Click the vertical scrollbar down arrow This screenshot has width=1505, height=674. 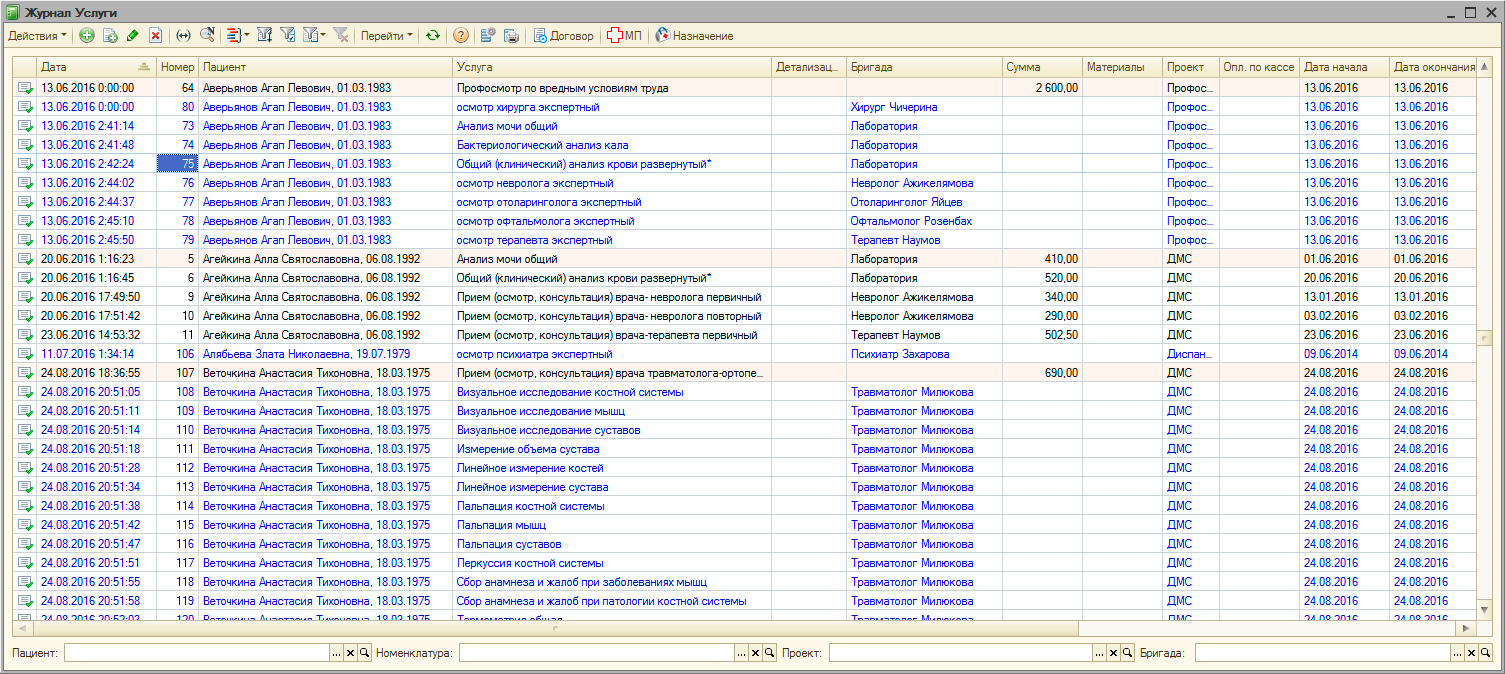[x=1485, y=607]
